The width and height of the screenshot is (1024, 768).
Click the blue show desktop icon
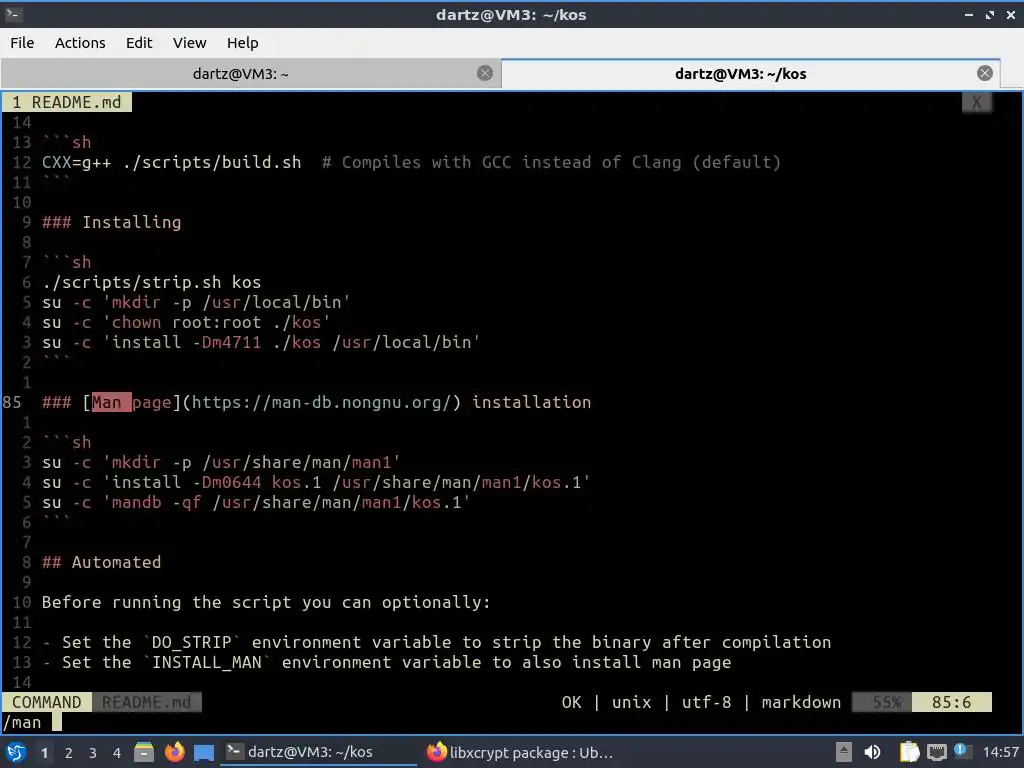[204, 753]
